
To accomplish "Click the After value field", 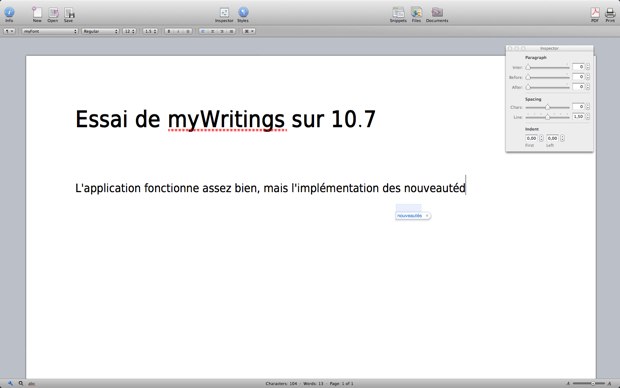I will coord(578,87).
